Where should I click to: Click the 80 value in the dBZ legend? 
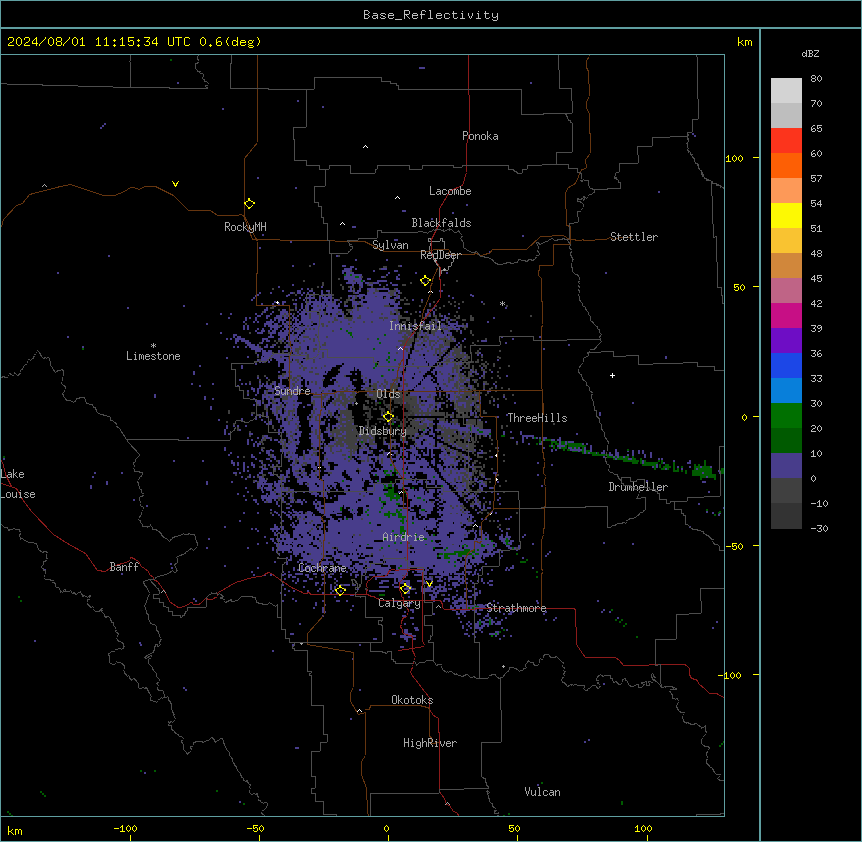tap(816, 79)
